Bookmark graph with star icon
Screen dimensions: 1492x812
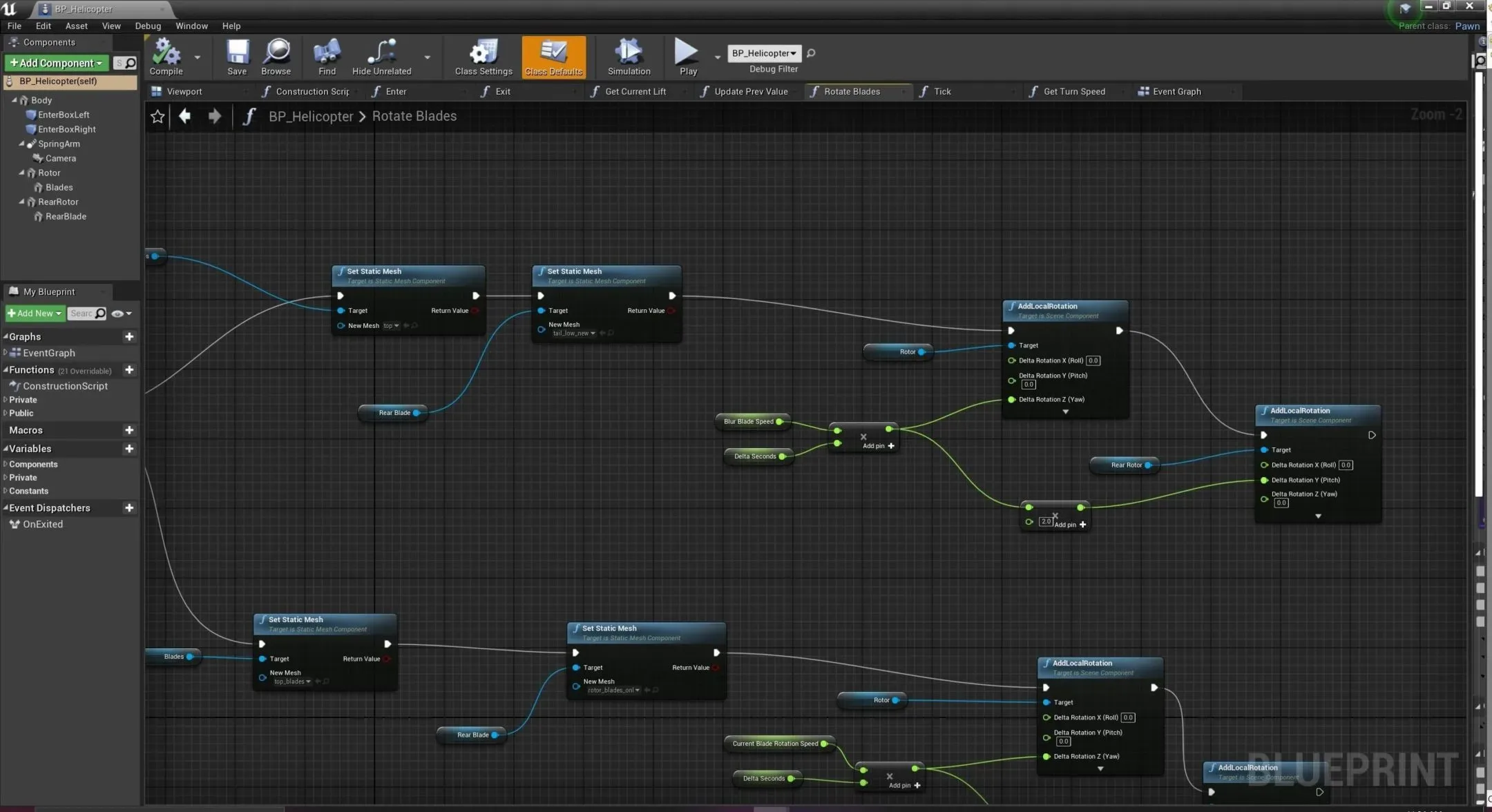(x=157, y=116)
